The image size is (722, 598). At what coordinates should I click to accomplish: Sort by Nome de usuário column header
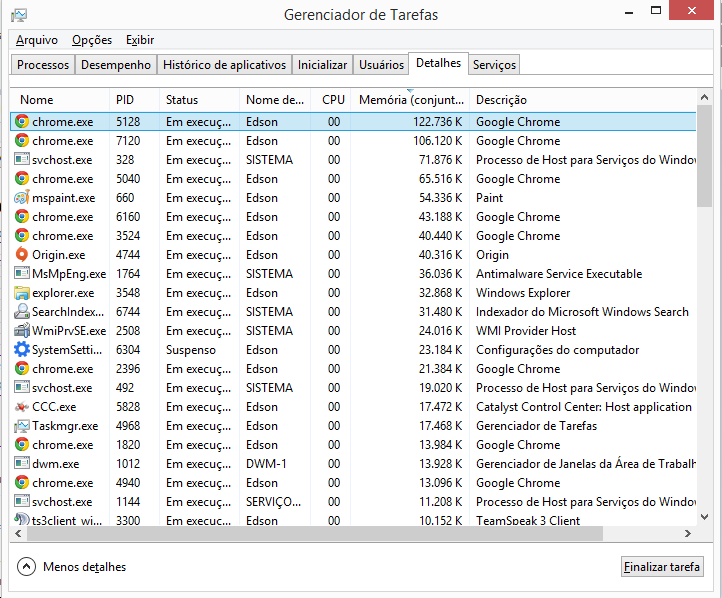coord(275,100)
